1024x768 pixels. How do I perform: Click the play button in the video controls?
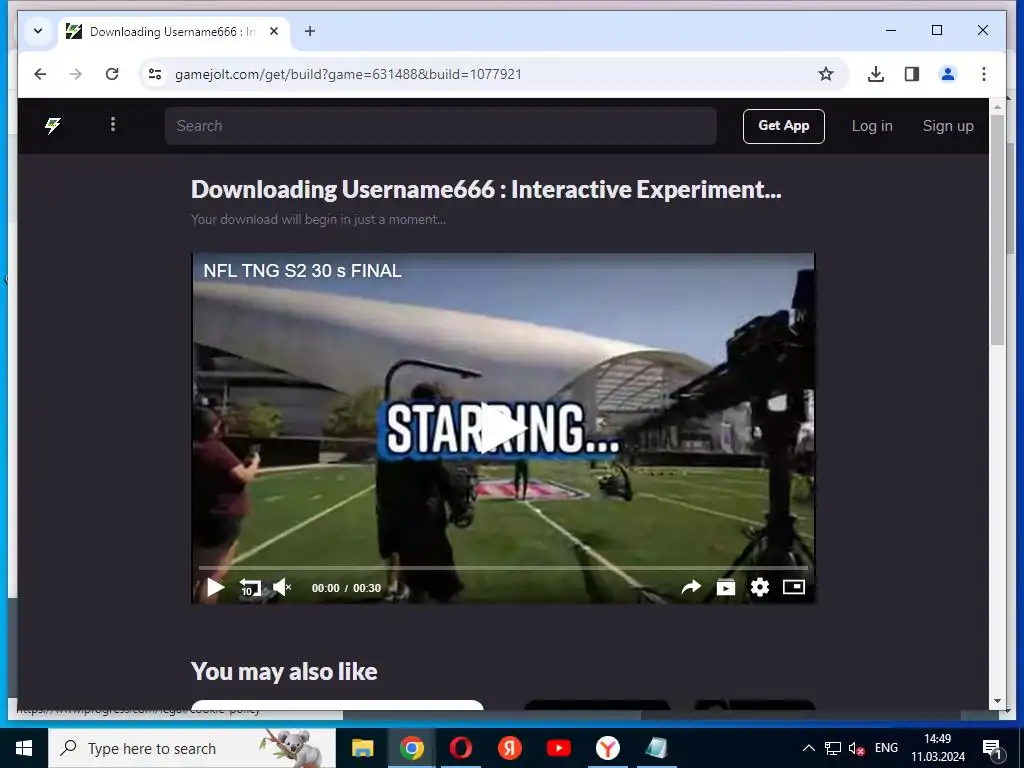216,588
